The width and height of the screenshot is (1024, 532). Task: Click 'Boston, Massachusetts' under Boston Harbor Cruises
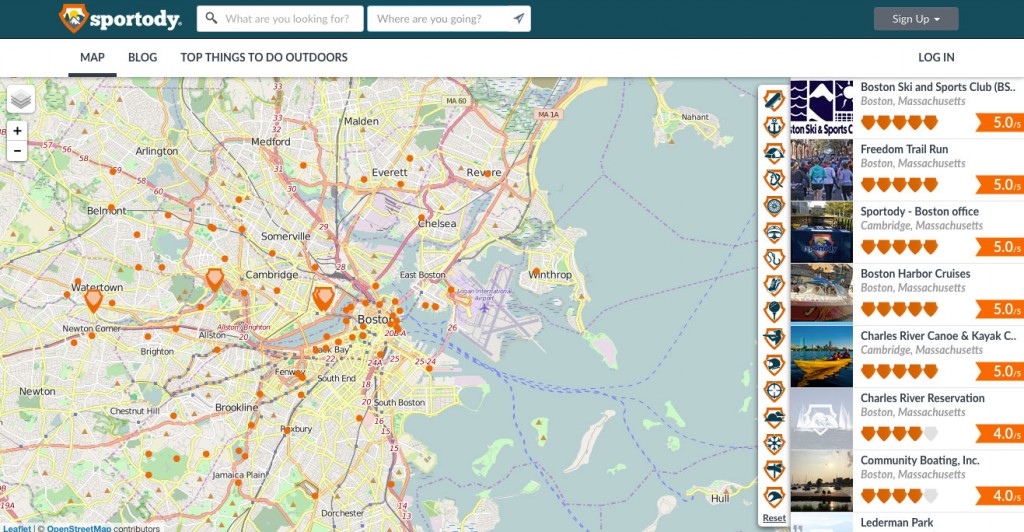[x=912, y=288]
